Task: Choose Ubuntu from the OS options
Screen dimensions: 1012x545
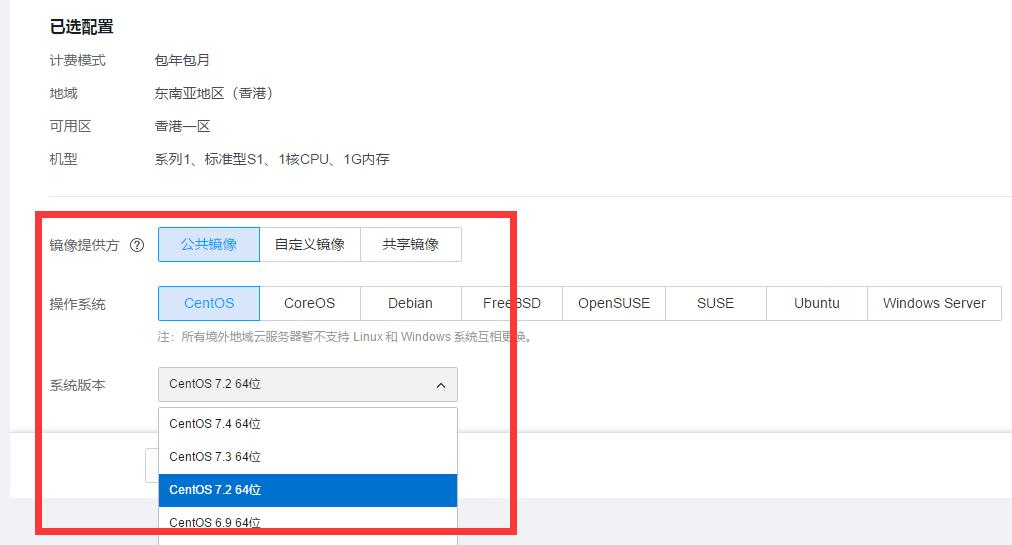Action: click(x=816, y=303)
